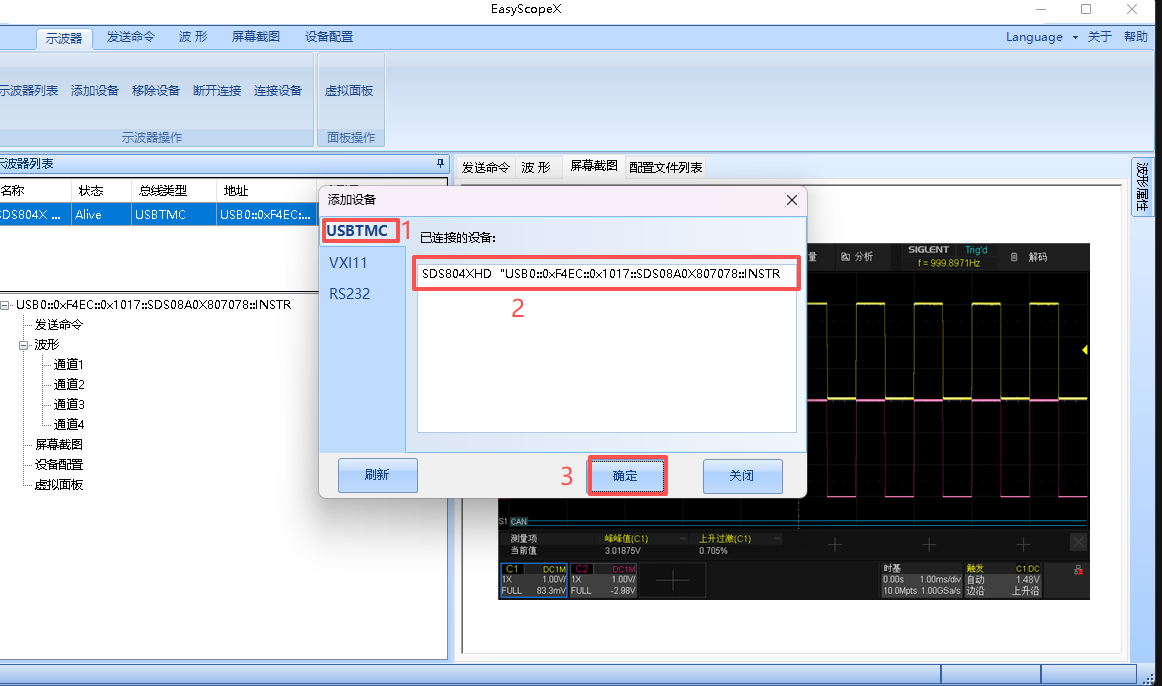The height and width of the screenshot is (686, 1162).
Task: Toggle the pin icon on 示波器列表 panel
Action: [x=440, y=163]
